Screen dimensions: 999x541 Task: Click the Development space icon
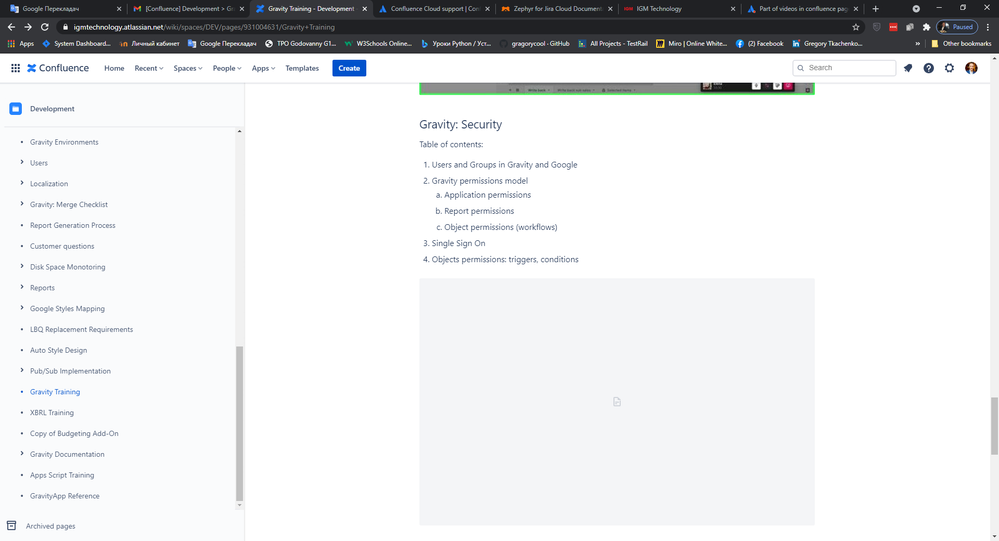[15, 109]
